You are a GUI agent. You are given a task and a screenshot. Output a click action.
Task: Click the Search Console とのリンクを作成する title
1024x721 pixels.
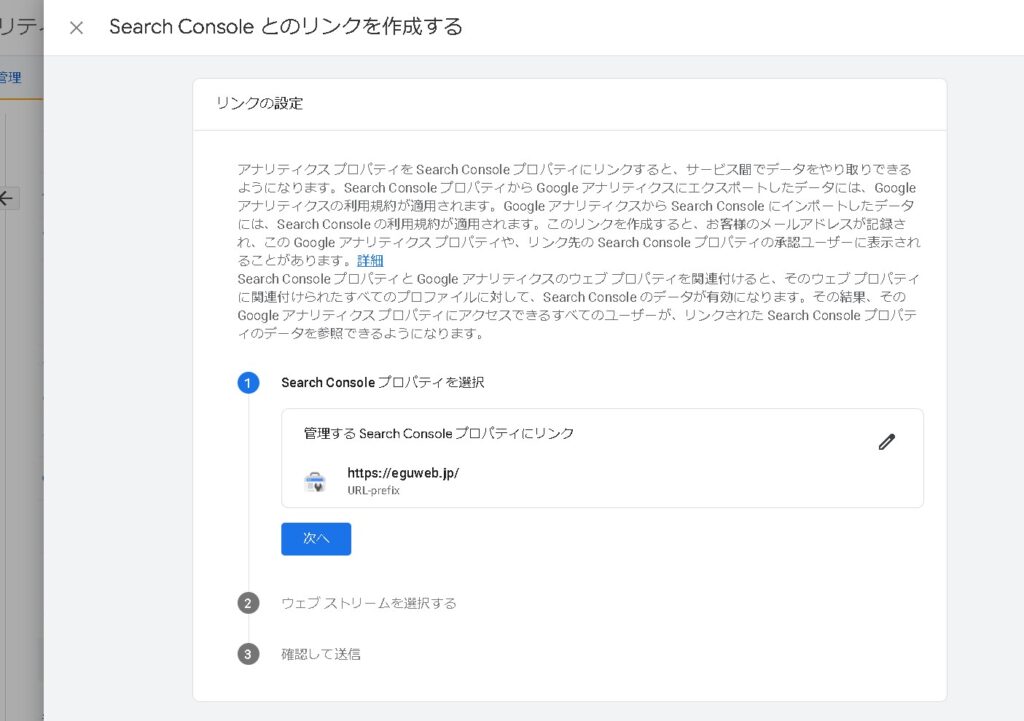click(x=286, y=27)
